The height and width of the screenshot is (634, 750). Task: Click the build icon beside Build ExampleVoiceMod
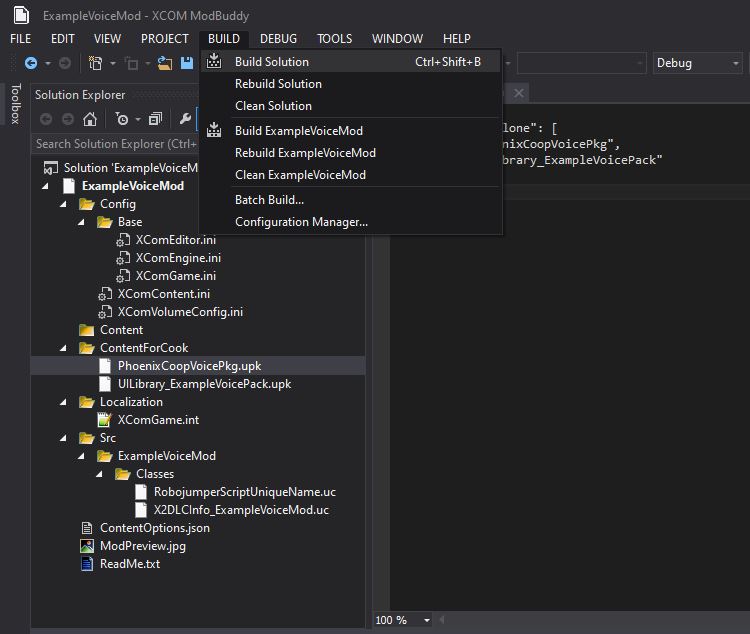[214, 130]
